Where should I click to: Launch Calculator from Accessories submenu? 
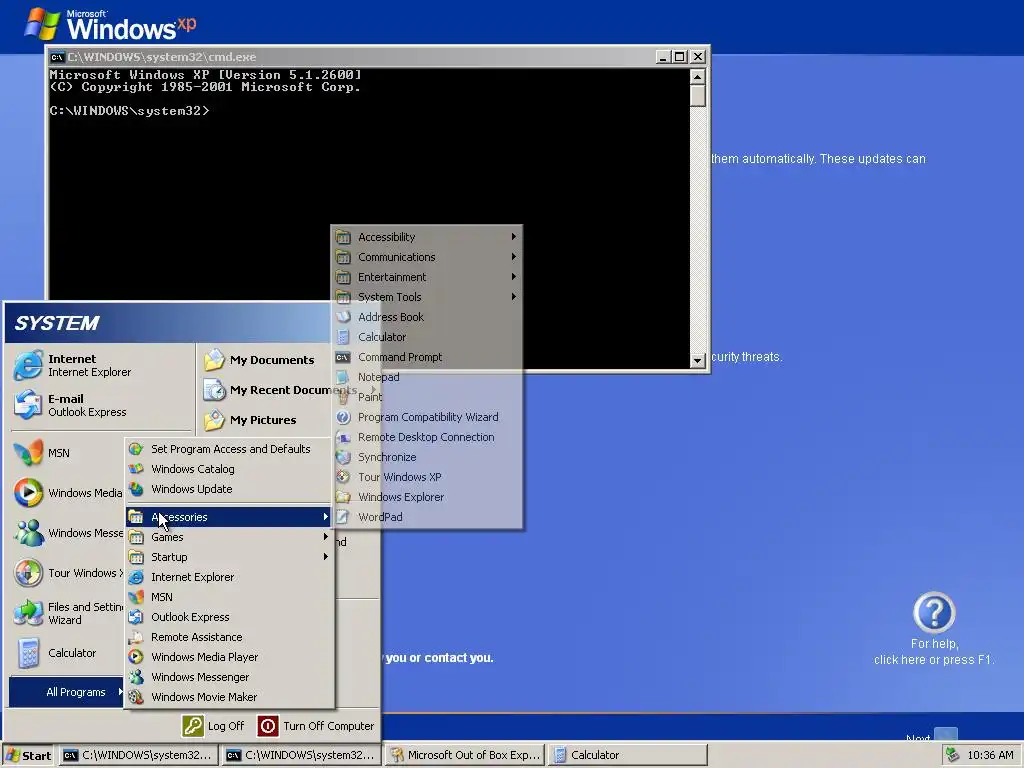tap(427, 337)
